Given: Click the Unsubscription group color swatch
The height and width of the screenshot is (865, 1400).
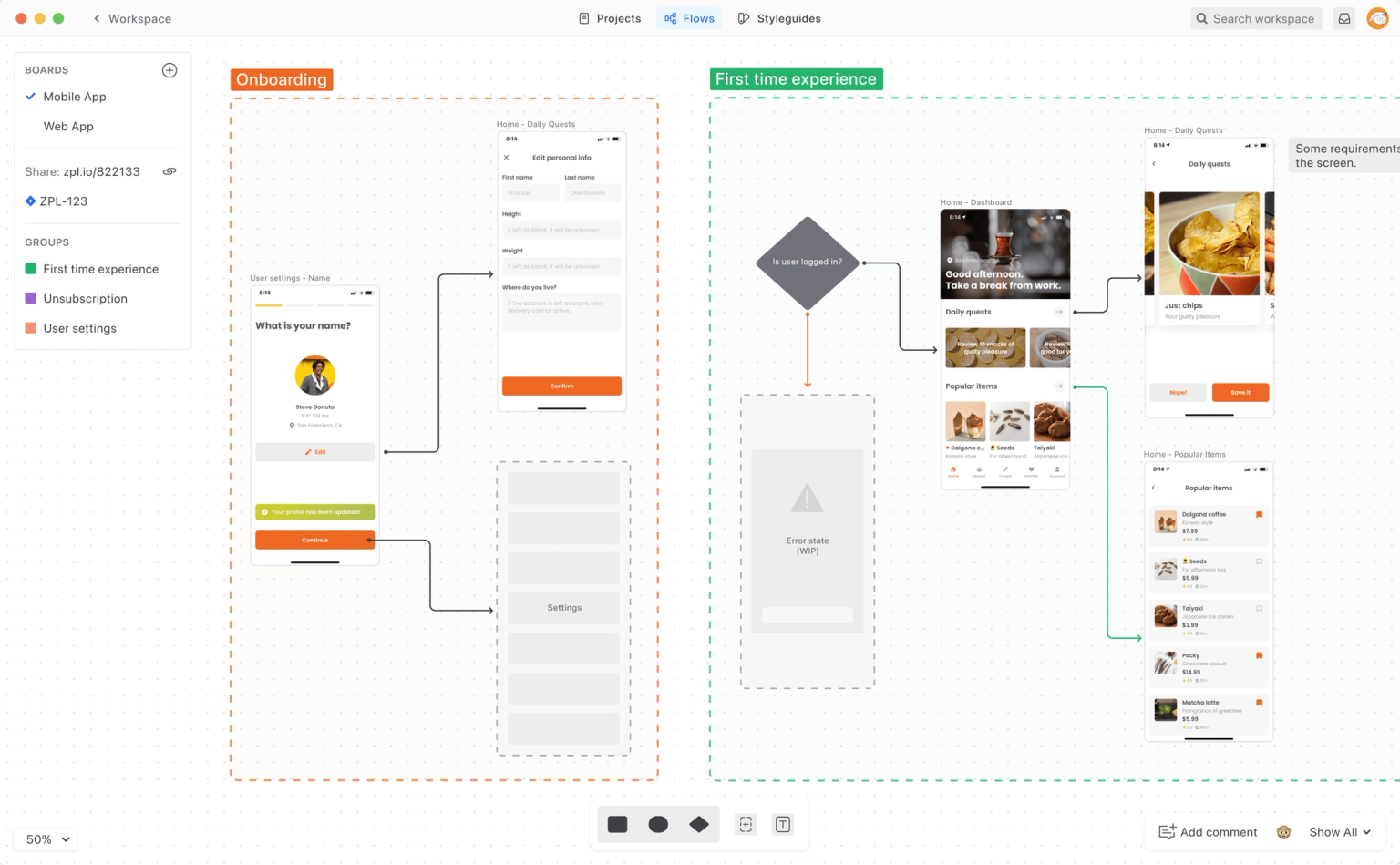Looking at the screenshot, I should point(30,298).
